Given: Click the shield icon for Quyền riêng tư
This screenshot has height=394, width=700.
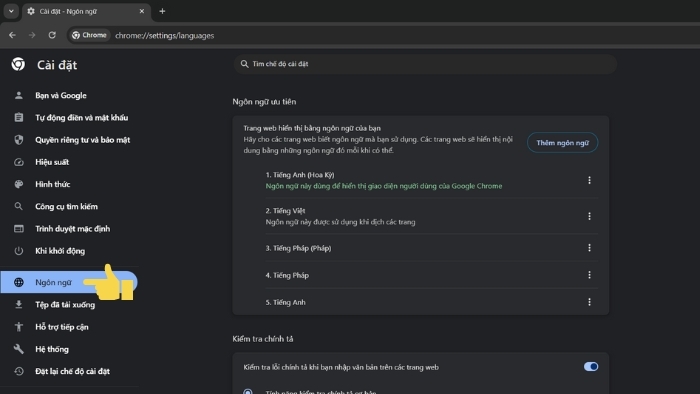Looking at the screenshot, I should point(18,140).
